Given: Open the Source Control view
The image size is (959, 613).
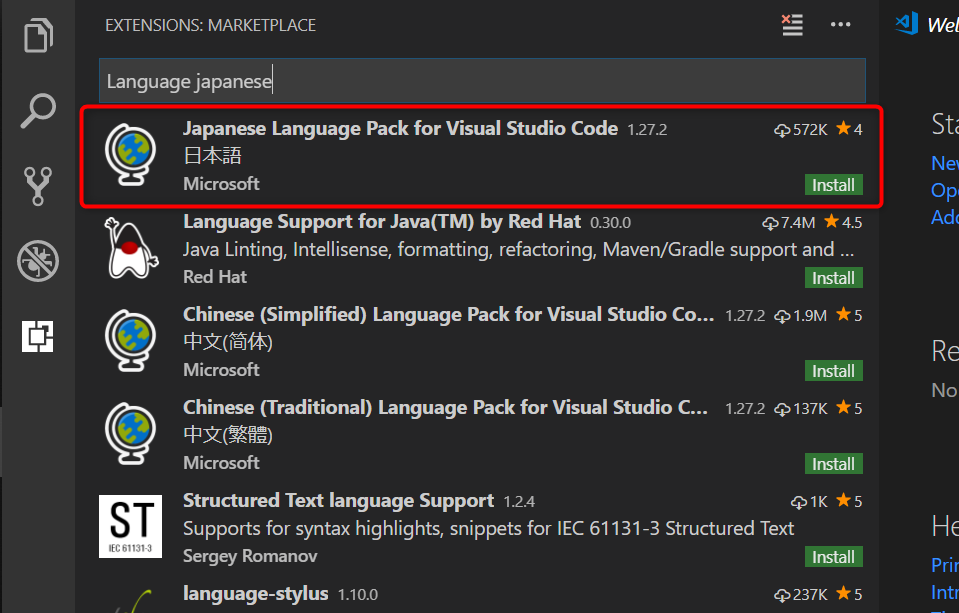Looking at the screenshot, I should coord(38,186).
